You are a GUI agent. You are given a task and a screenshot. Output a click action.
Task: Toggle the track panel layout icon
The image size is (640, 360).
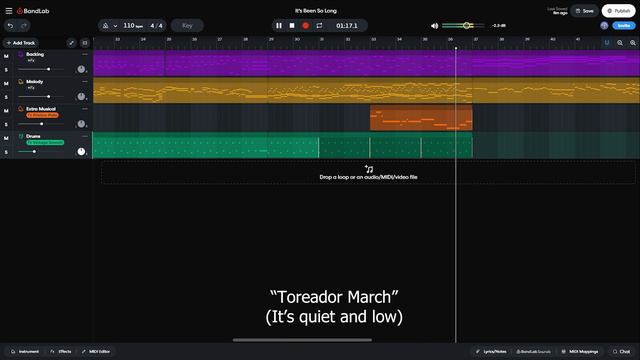84,43
